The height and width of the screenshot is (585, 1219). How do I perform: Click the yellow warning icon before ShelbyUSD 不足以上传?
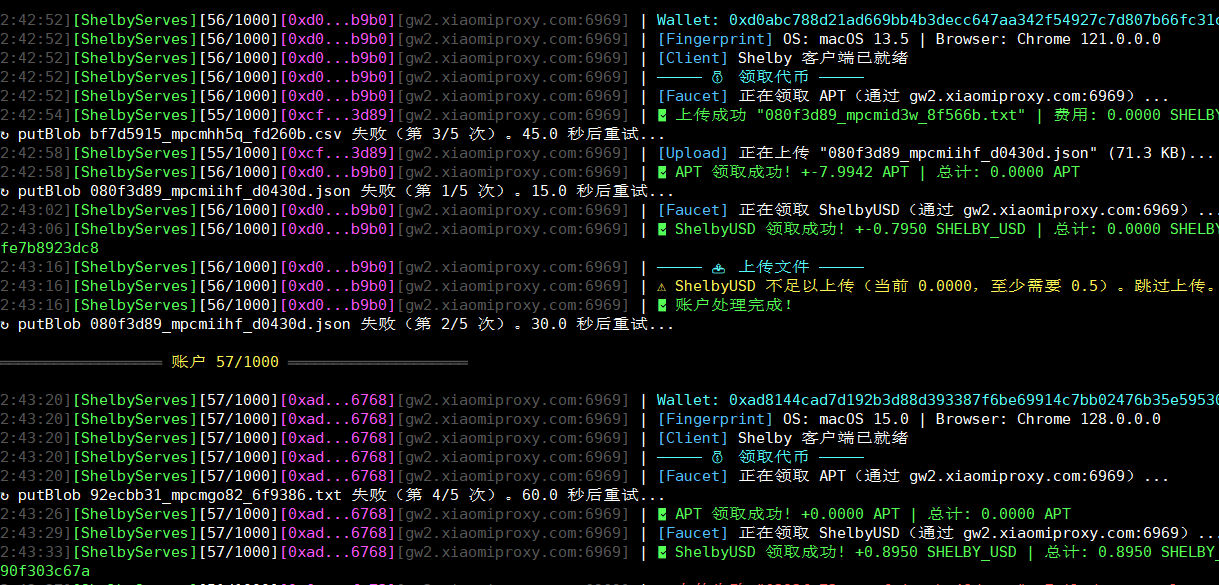661,286
